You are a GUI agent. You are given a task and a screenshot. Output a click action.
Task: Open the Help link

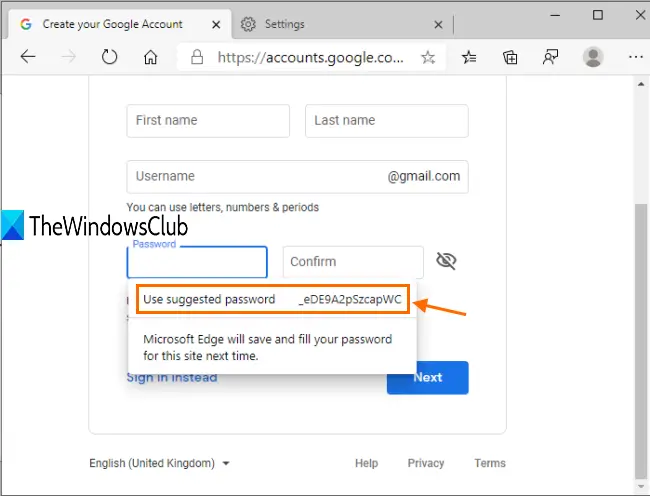[366, 463]
